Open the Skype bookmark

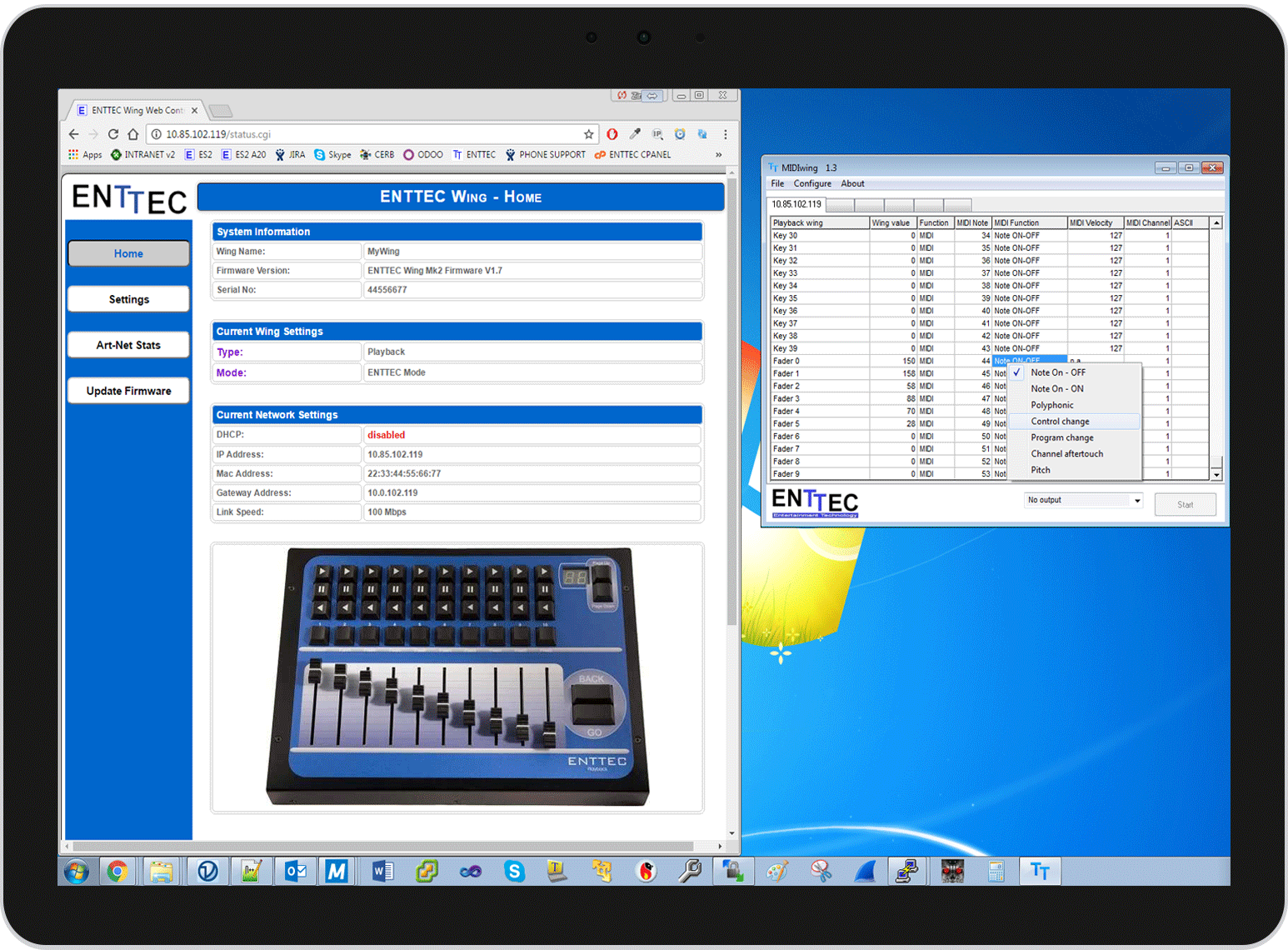click(x=332, y=155)
